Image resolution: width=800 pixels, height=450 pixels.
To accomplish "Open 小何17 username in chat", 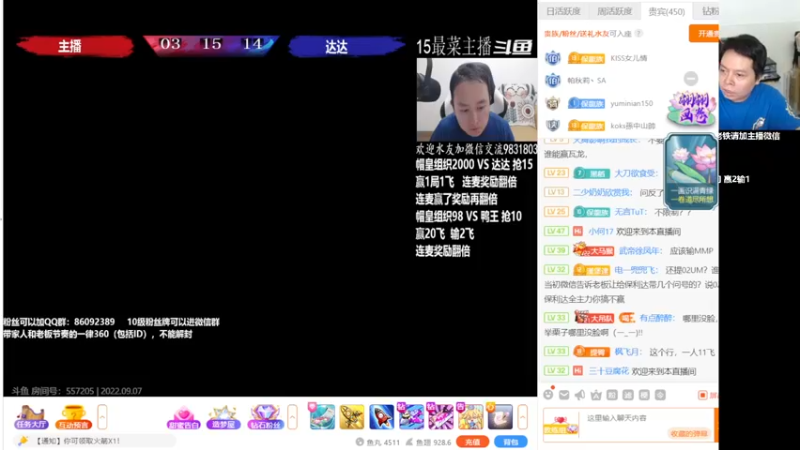I will pos(601,231).
